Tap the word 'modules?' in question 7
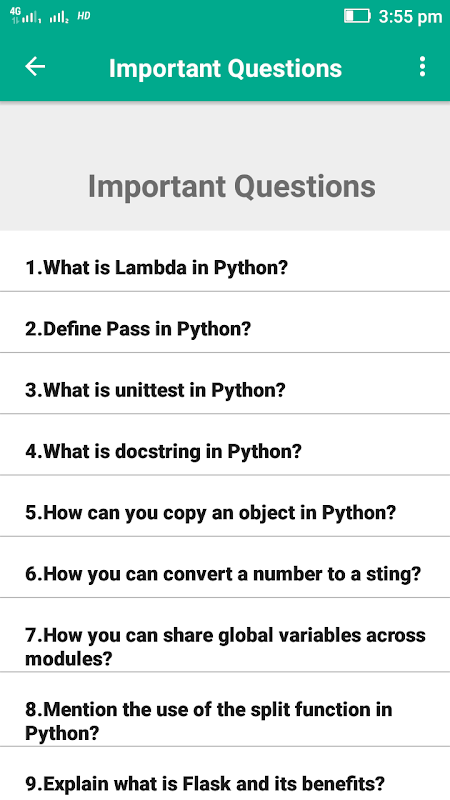Image resolution: width=450 pixels, height=800 pixels. point(68,658)
